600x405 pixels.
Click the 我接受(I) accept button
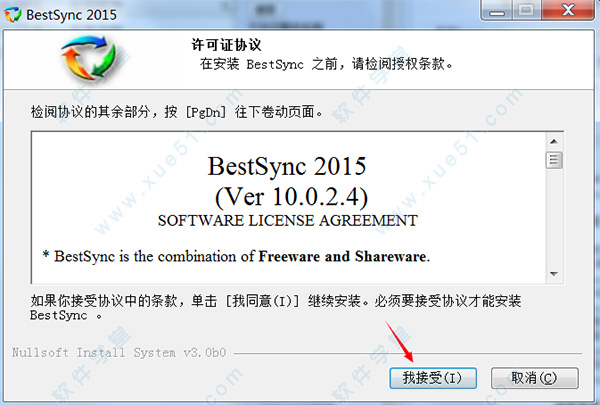pyautogui.click(x=433, y=378)
